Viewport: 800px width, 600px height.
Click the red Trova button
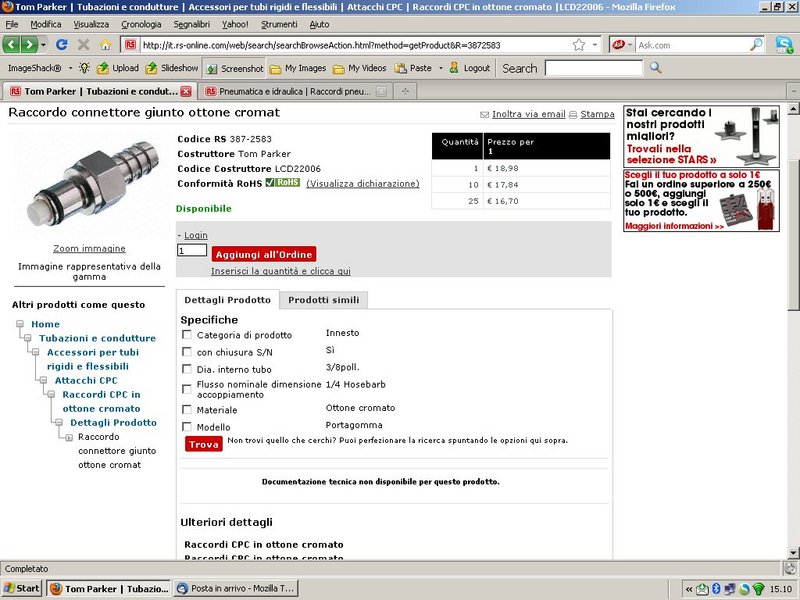pyautogui.click(x=204, y=444)
